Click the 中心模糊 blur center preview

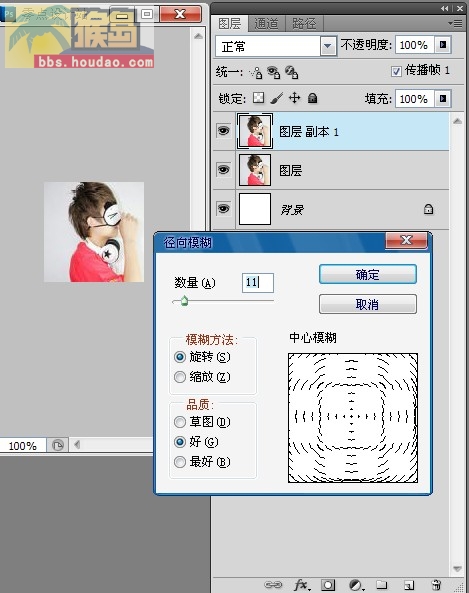coord(353,418)
